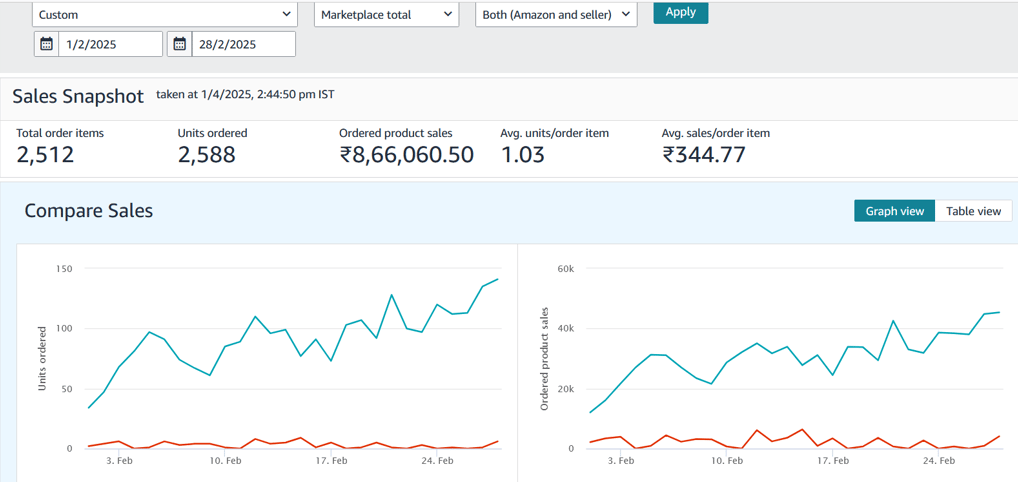Screen dimensions: 1018x482
Task: Open the end date calendar icon
Action: [x=180, y=44]
